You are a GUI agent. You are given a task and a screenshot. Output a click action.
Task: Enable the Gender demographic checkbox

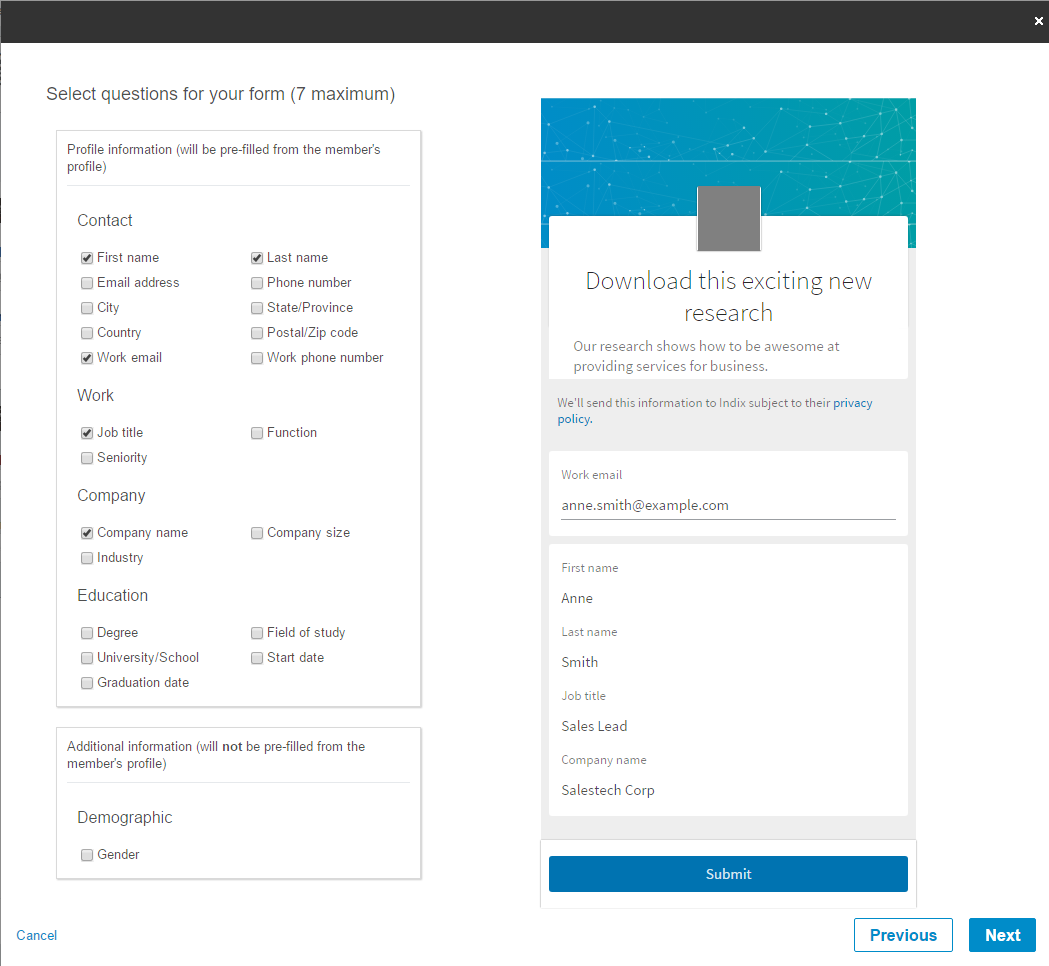88,855
